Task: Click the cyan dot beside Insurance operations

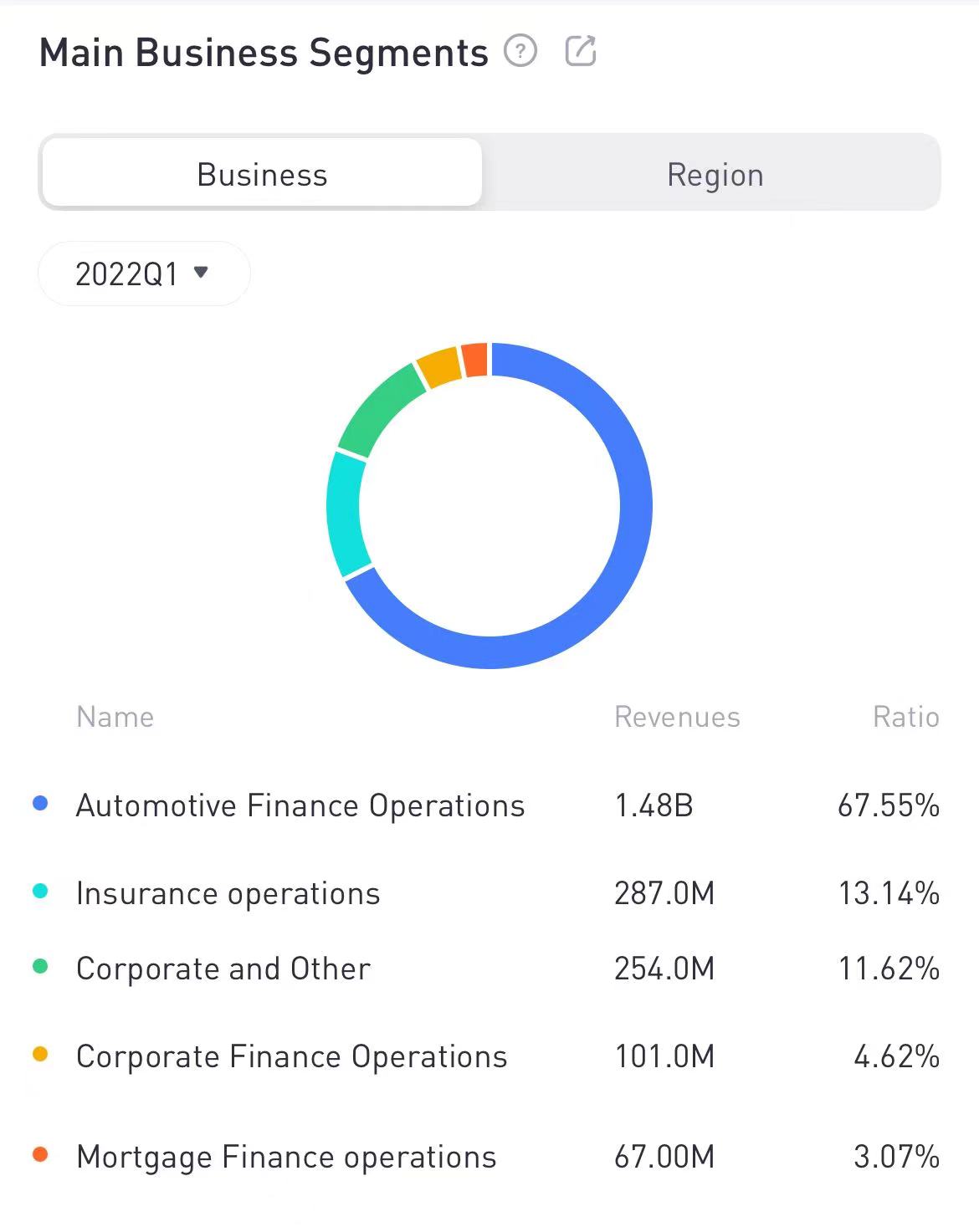Action: pyautogui.click(x=40, y=892)
